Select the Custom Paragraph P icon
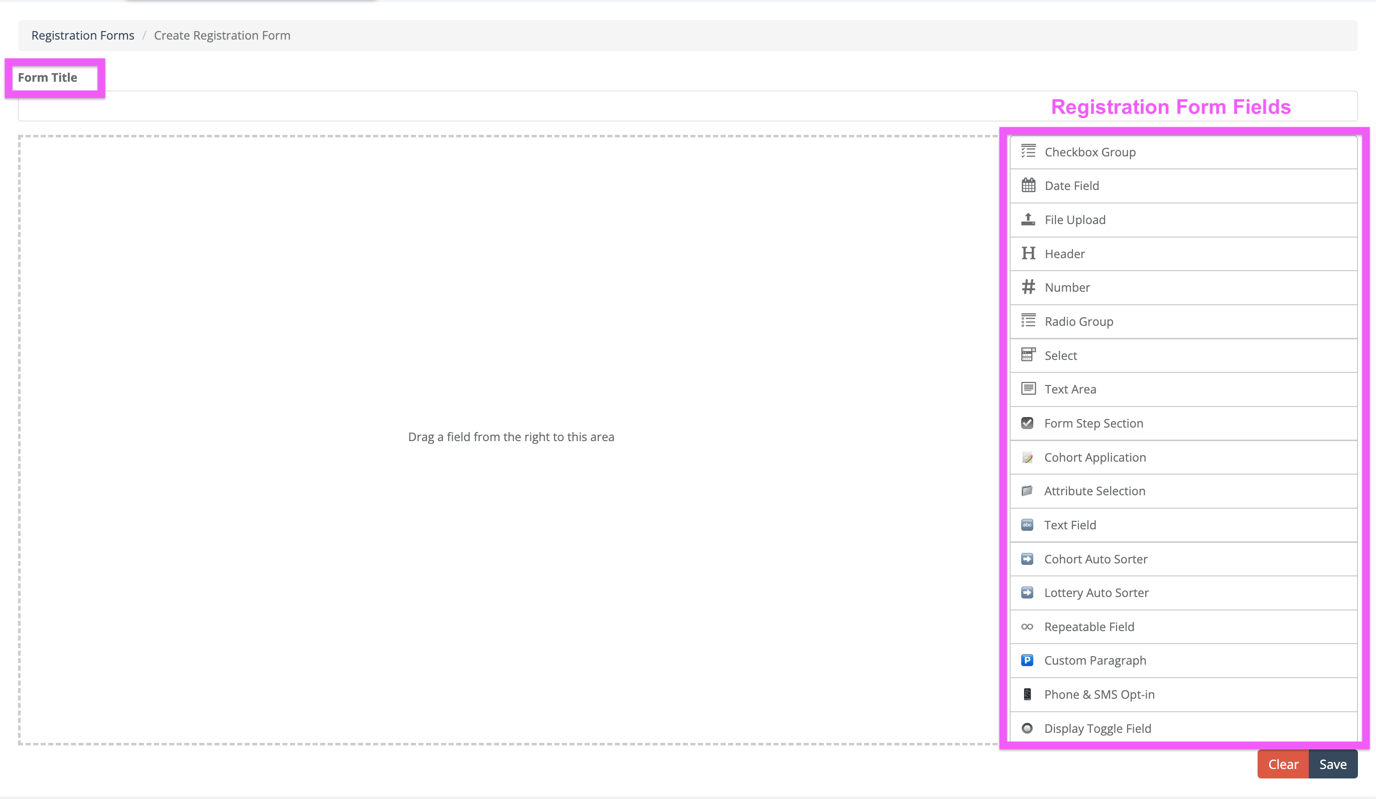 click(1026, 660)
